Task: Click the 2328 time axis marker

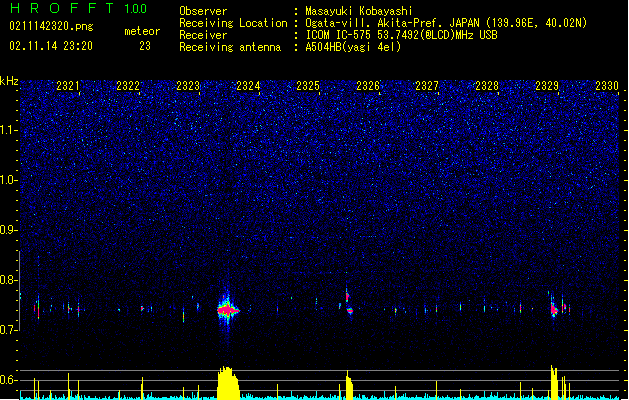Action: [x=487, y=85]
